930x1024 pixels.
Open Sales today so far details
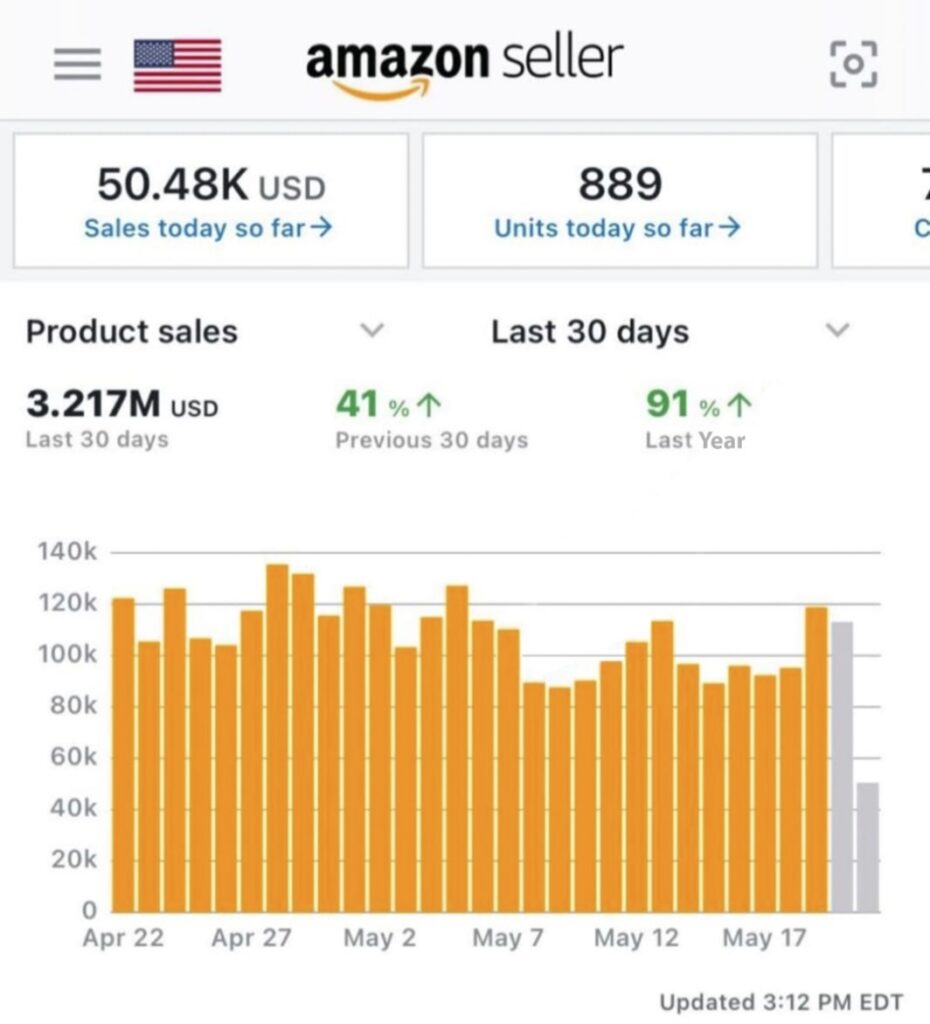208,228
